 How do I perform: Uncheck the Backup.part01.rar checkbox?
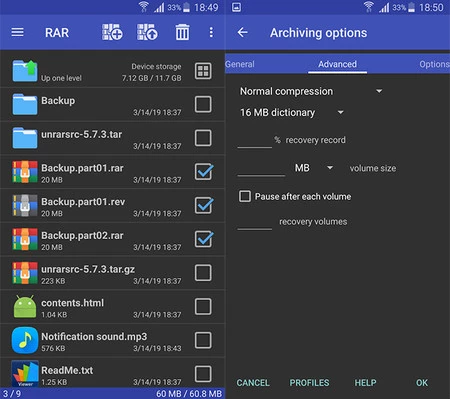[204, 171]
